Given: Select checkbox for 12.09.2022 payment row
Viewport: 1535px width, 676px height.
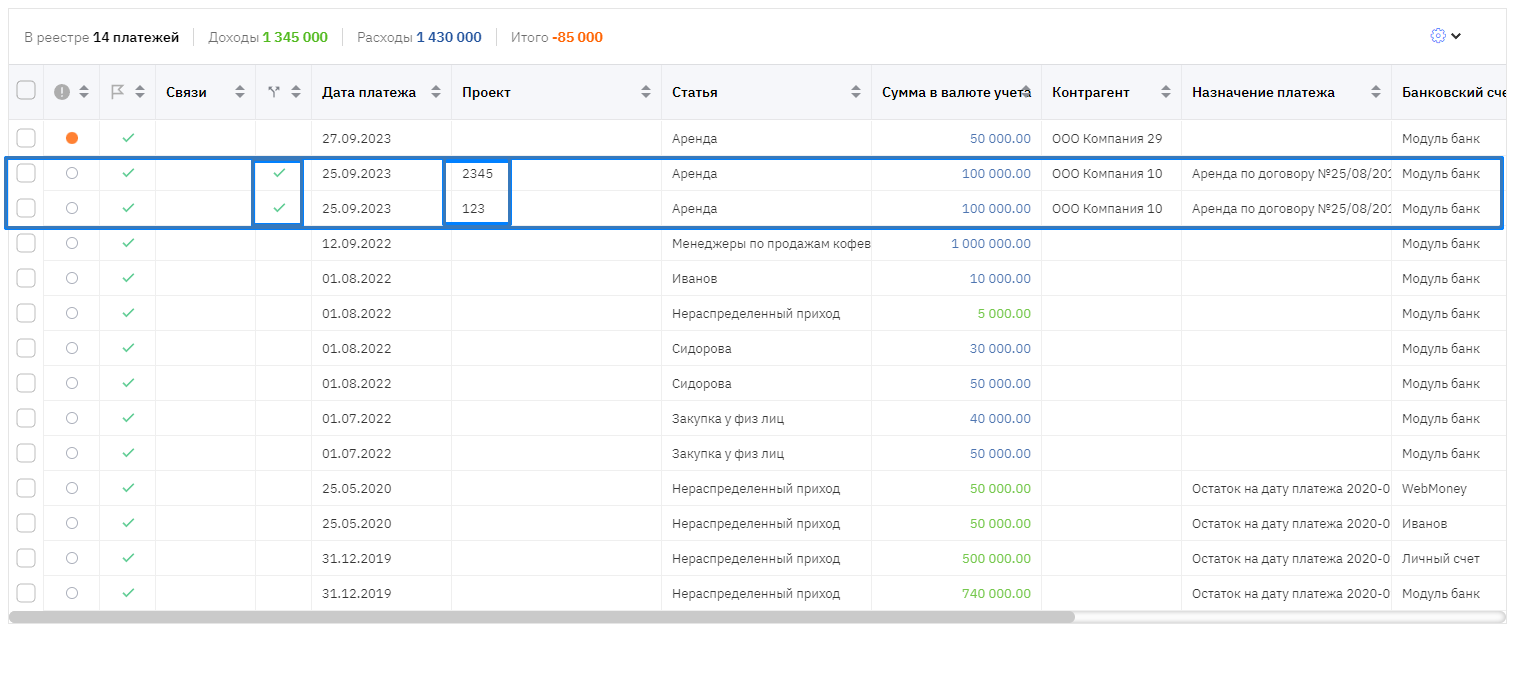Looking at the screenshot, I should [x=26, y=243].
